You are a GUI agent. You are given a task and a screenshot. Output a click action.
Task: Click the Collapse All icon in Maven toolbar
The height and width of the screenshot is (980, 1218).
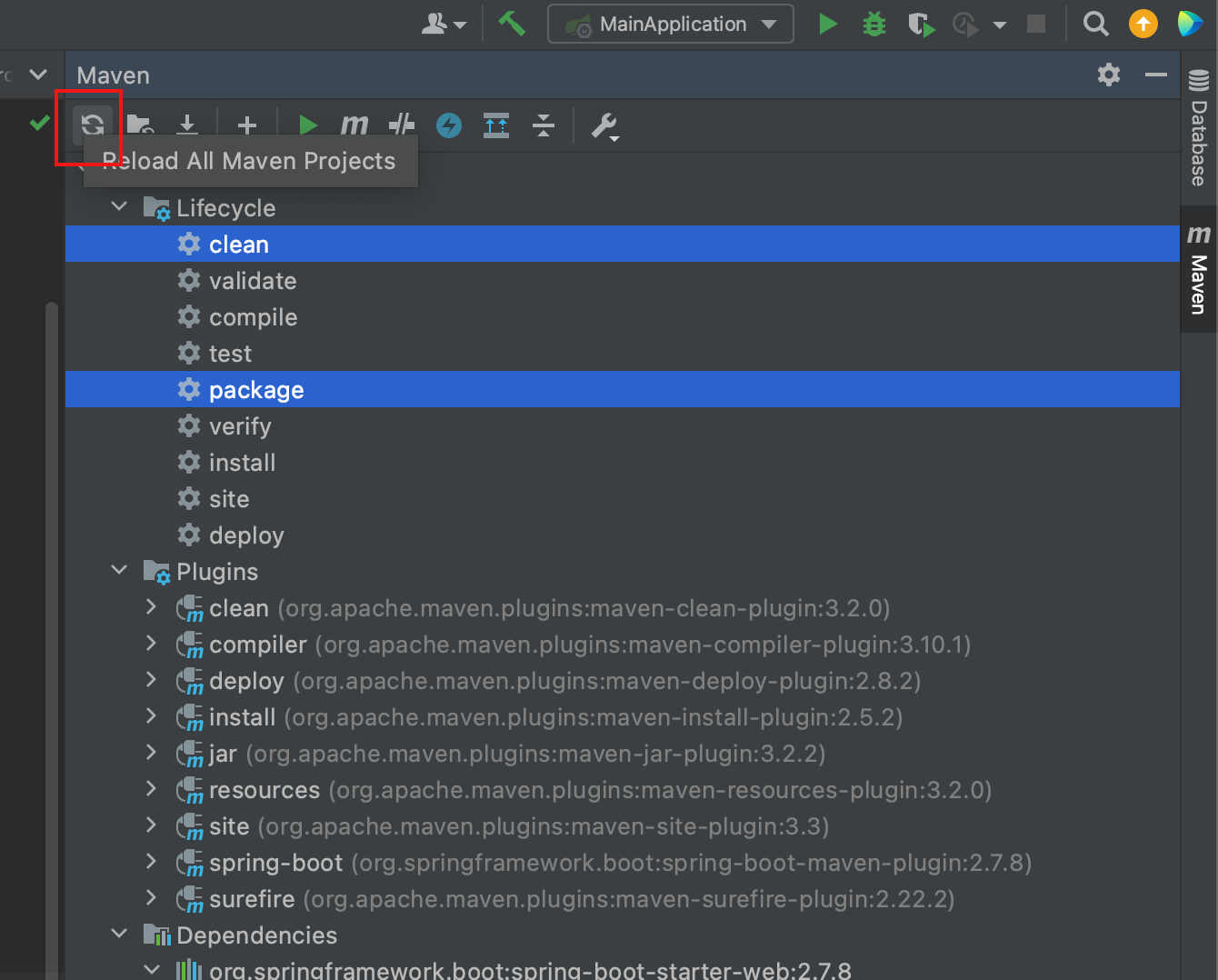(x=544, y=125)
